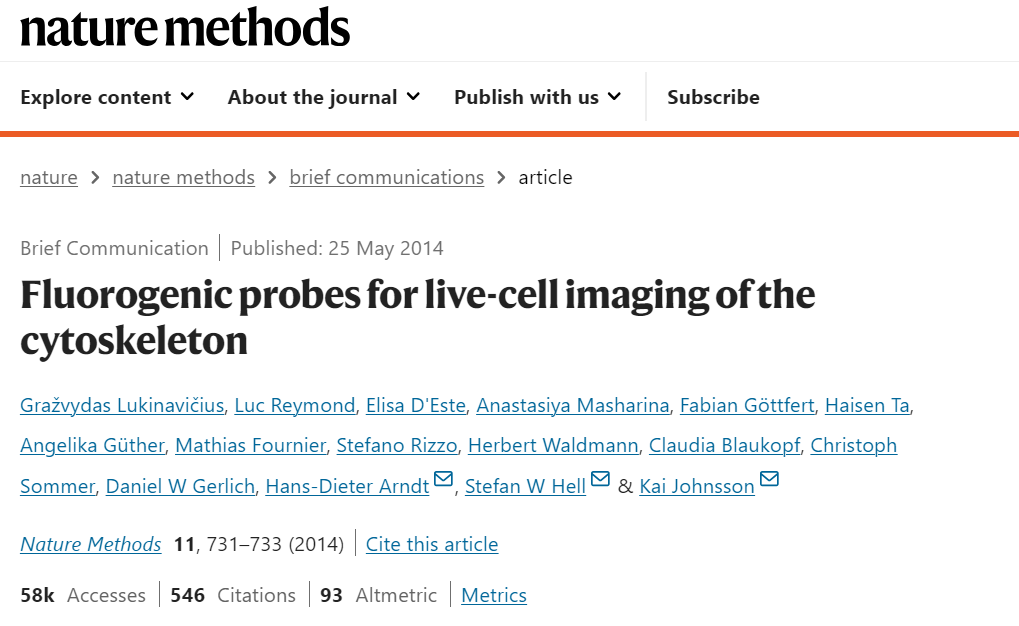The width and height of the screenshot is (1019, 626).
Task: Click envelope icon next to Hans-Dieter Arndt
Action: pyautogui.click(x=443, y=480)
